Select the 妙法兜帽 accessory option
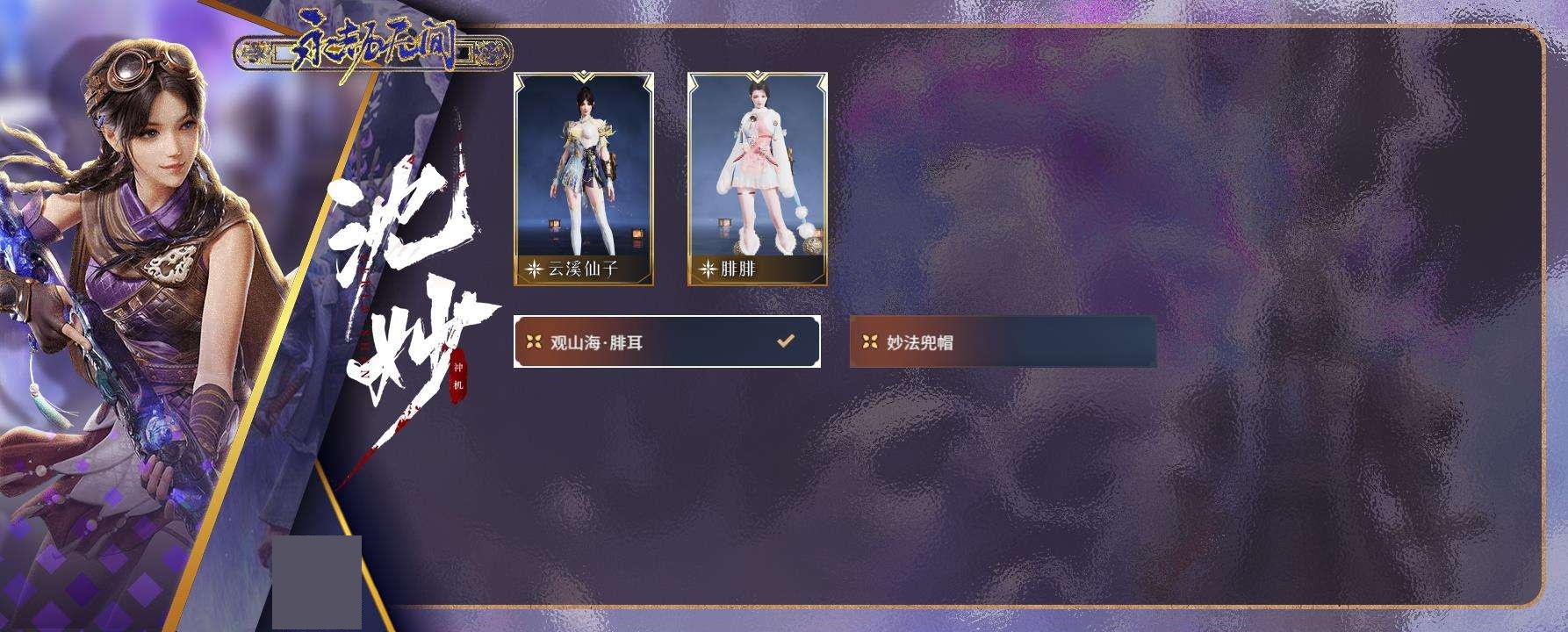The height and width of the screenshot is (632, 1568). (1003, 342)
